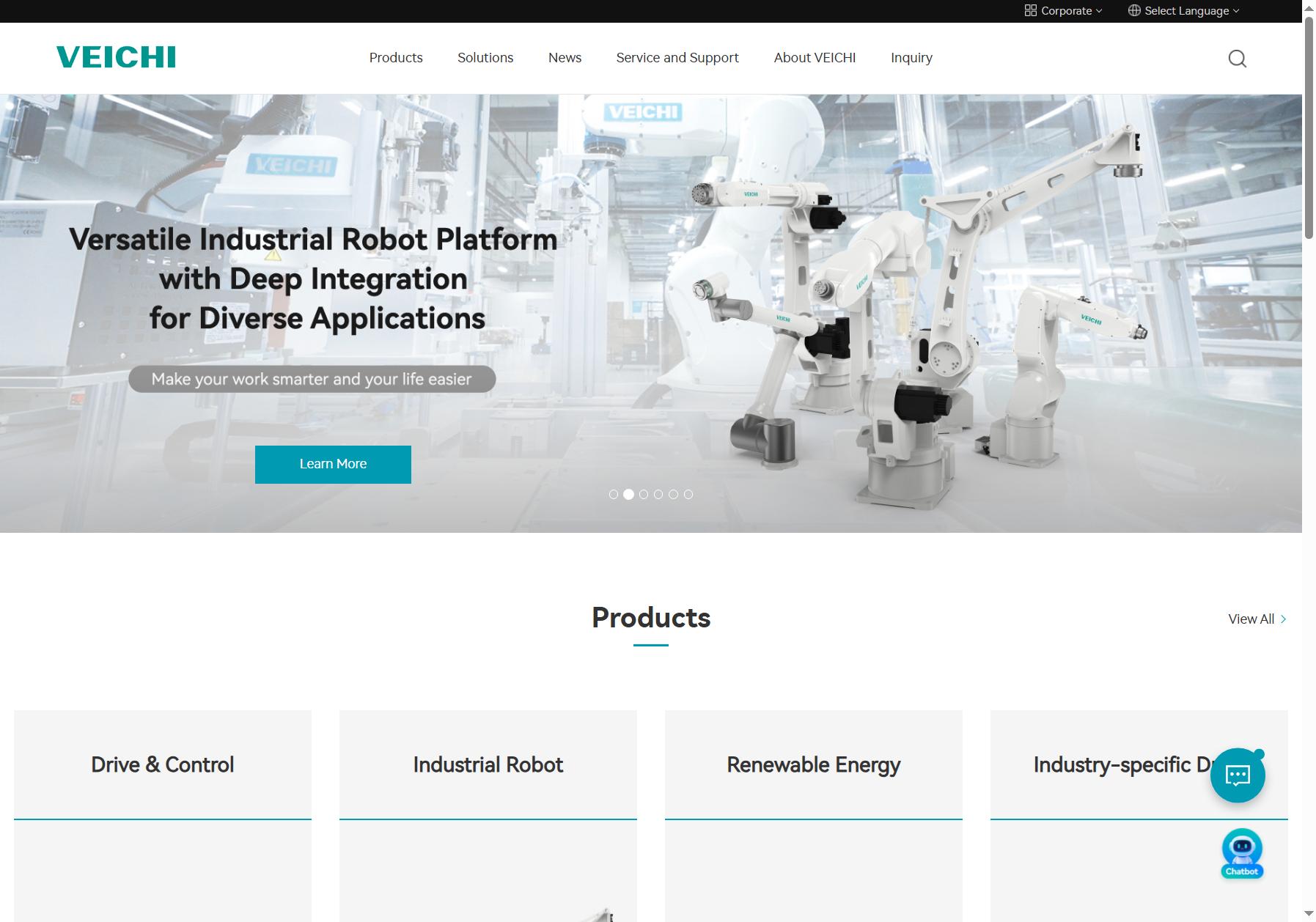Open the Products menu
This screenshot has width=1316, height=922.
point(396,58)
